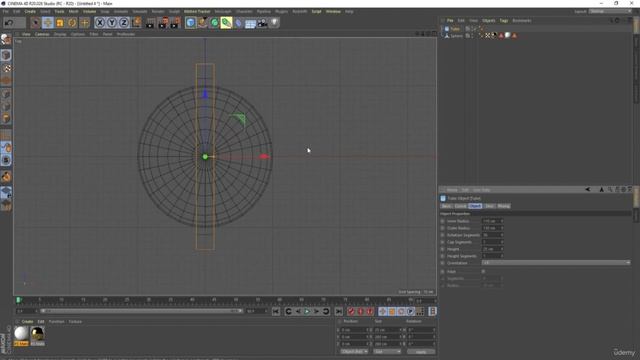
Task: Toggle the Z axis lock
Action: coord(124,22)
